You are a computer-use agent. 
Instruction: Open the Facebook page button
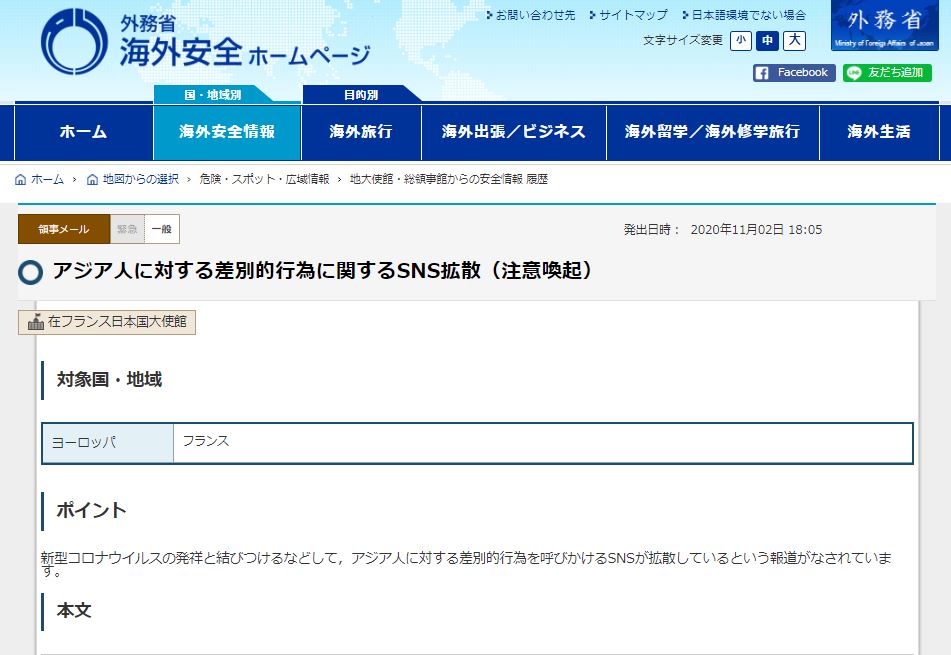tap(793, 73)
